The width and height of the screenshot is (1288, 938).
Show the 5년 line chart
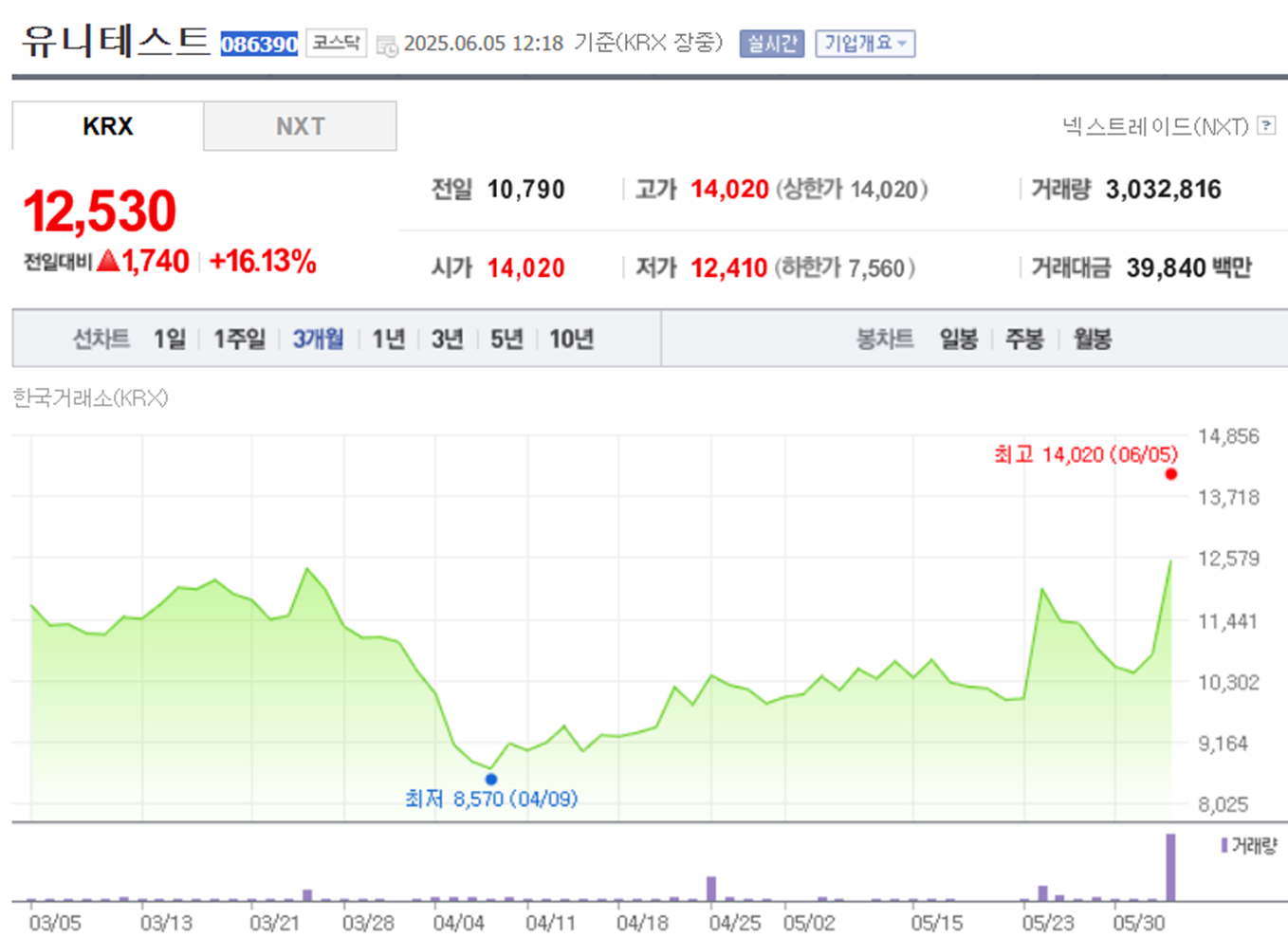click(x=506, y=339)
